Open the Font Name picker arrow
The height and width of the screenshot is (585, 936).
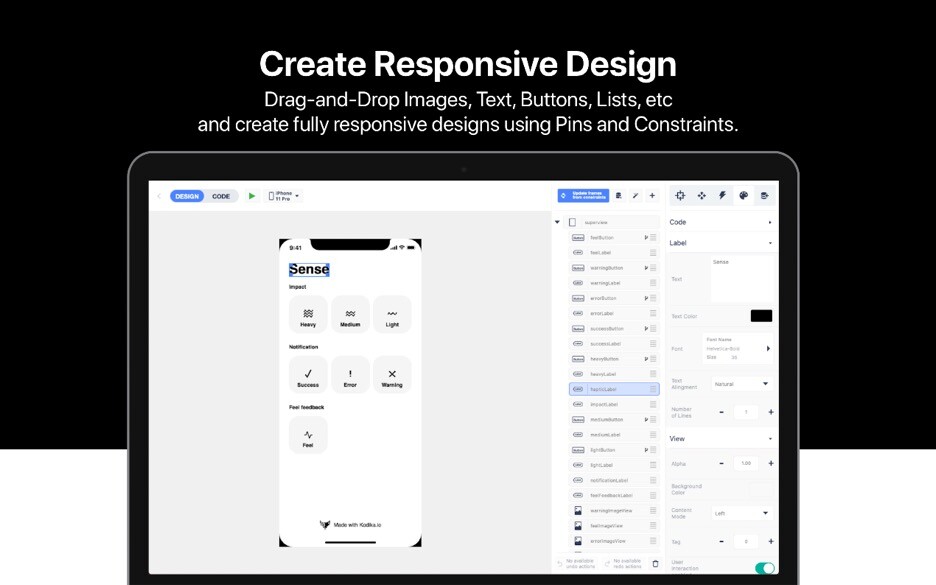(x=768, y=349)
